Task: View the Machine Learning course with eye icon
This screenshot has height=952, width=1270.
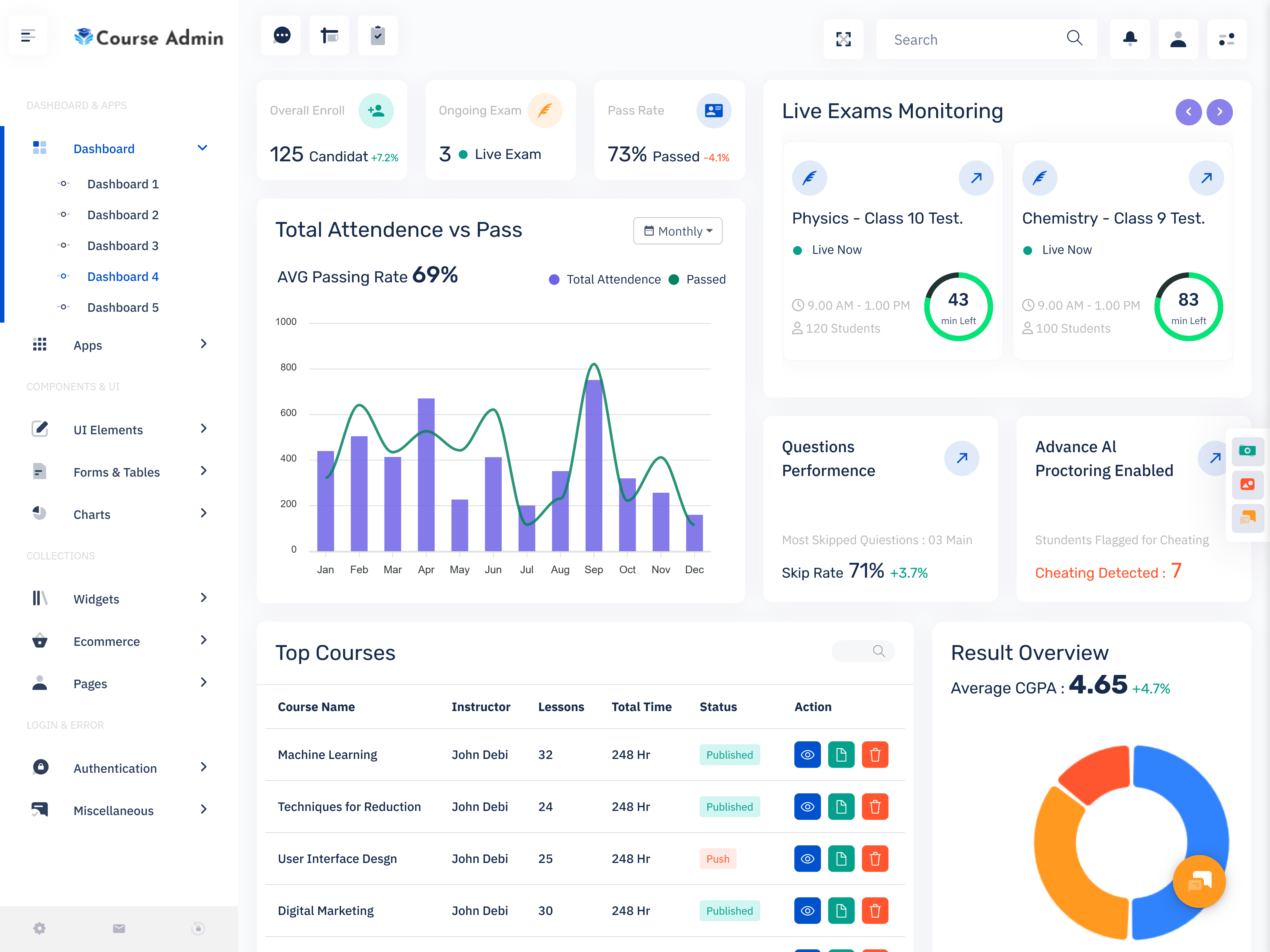Action: pos(807,755)
